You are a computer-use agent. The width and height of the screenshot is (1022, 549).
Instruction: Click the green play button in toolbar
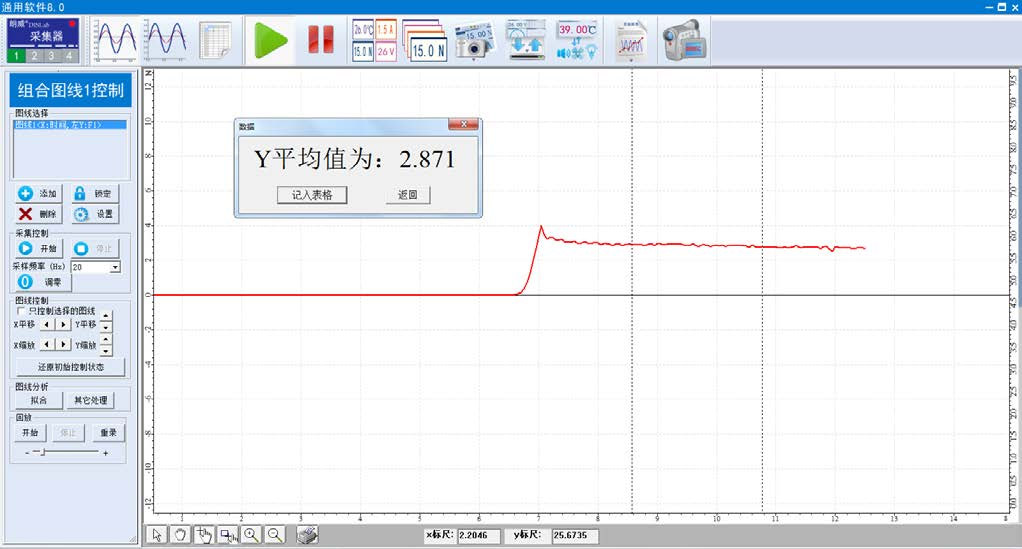pyautogui.click(x=270, y=40)
